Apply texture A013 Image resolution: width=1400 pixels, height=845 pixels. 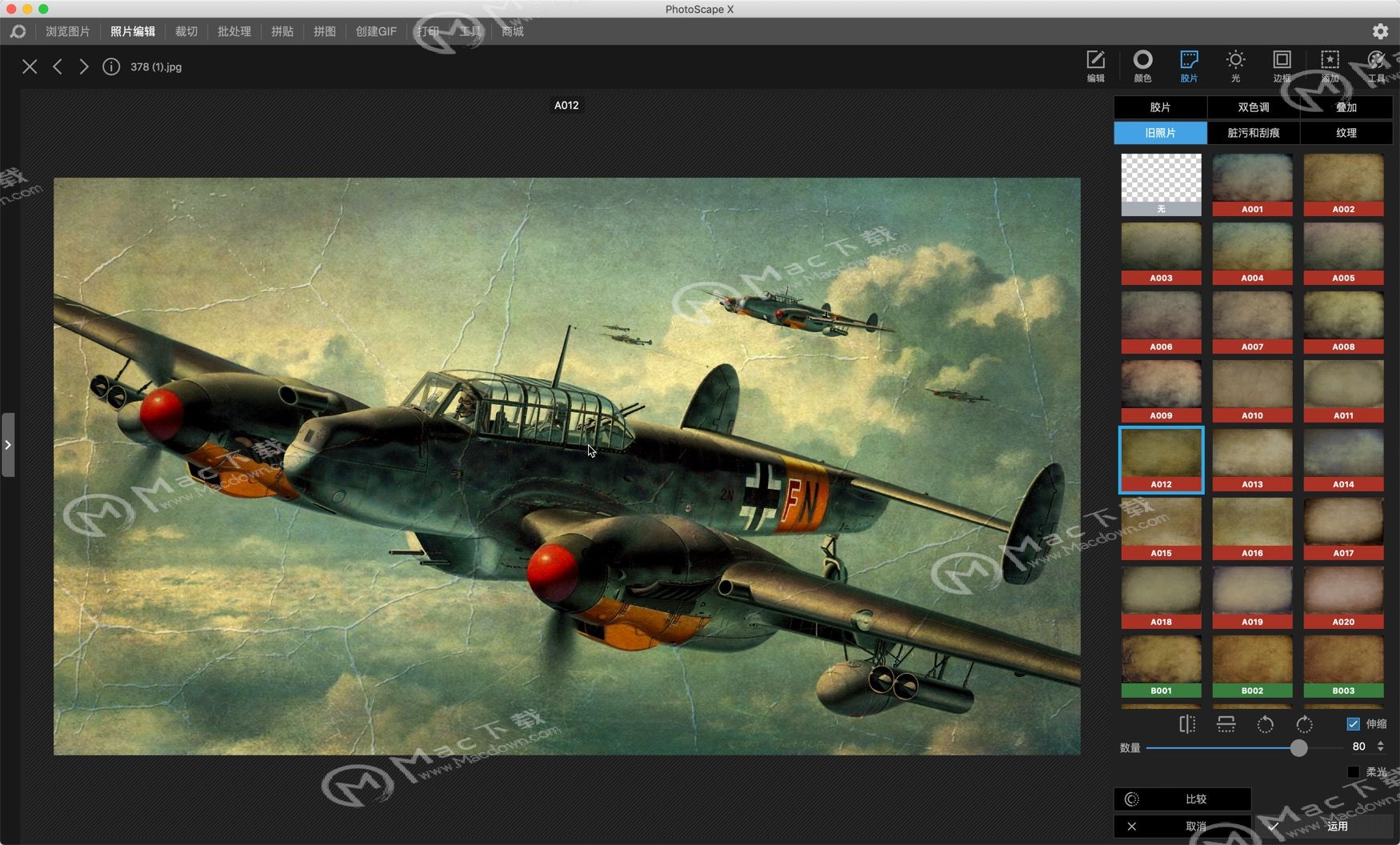coord(1252,460)
